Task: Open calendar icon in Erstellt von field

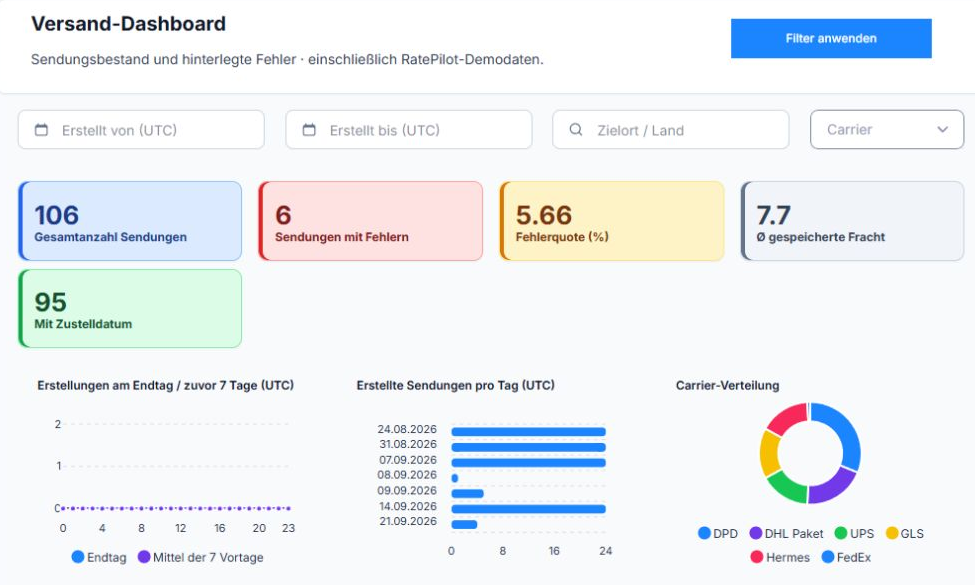Action: [x=42, y=130]
